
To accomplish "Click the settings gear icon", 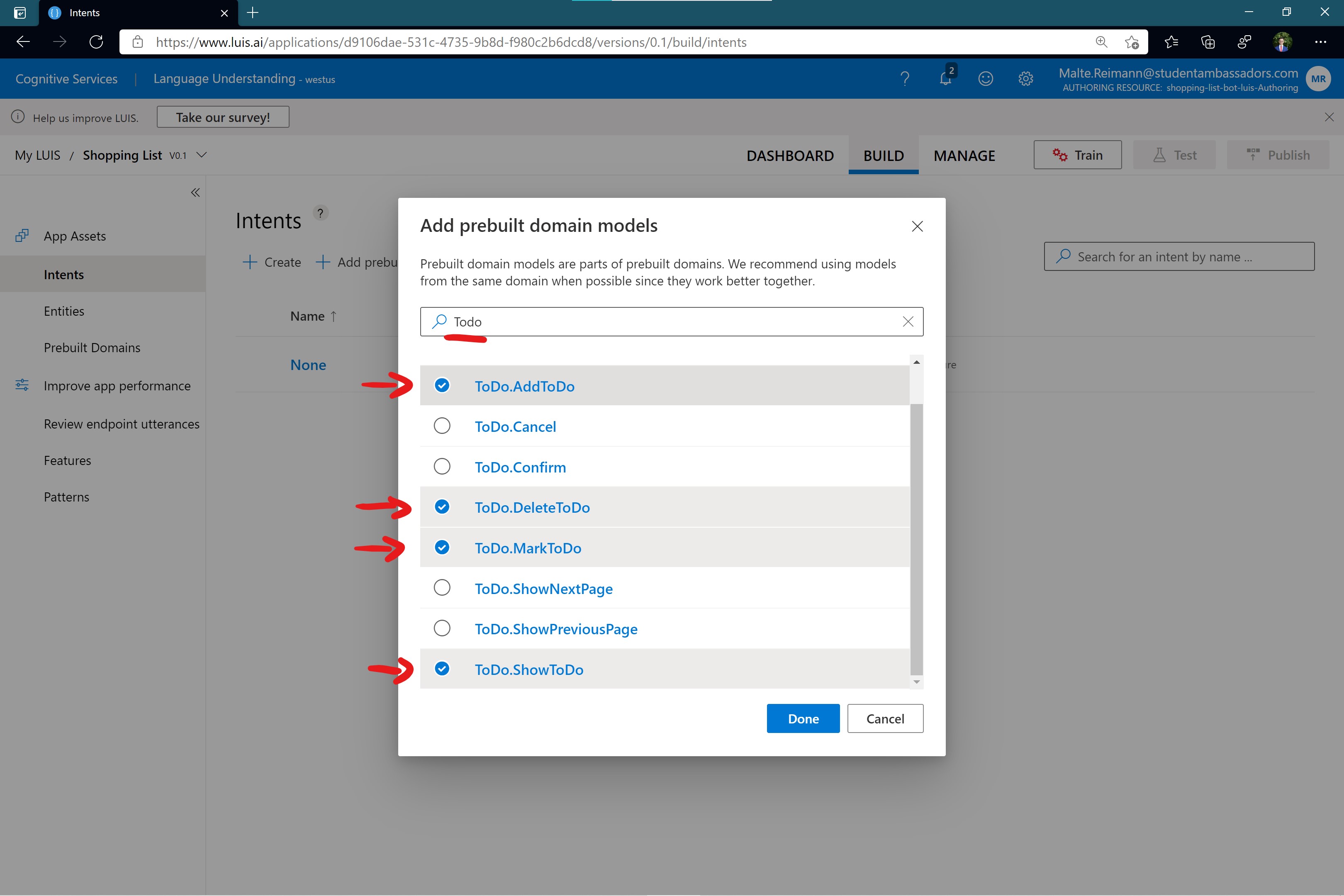I will tap(1024, 78).
